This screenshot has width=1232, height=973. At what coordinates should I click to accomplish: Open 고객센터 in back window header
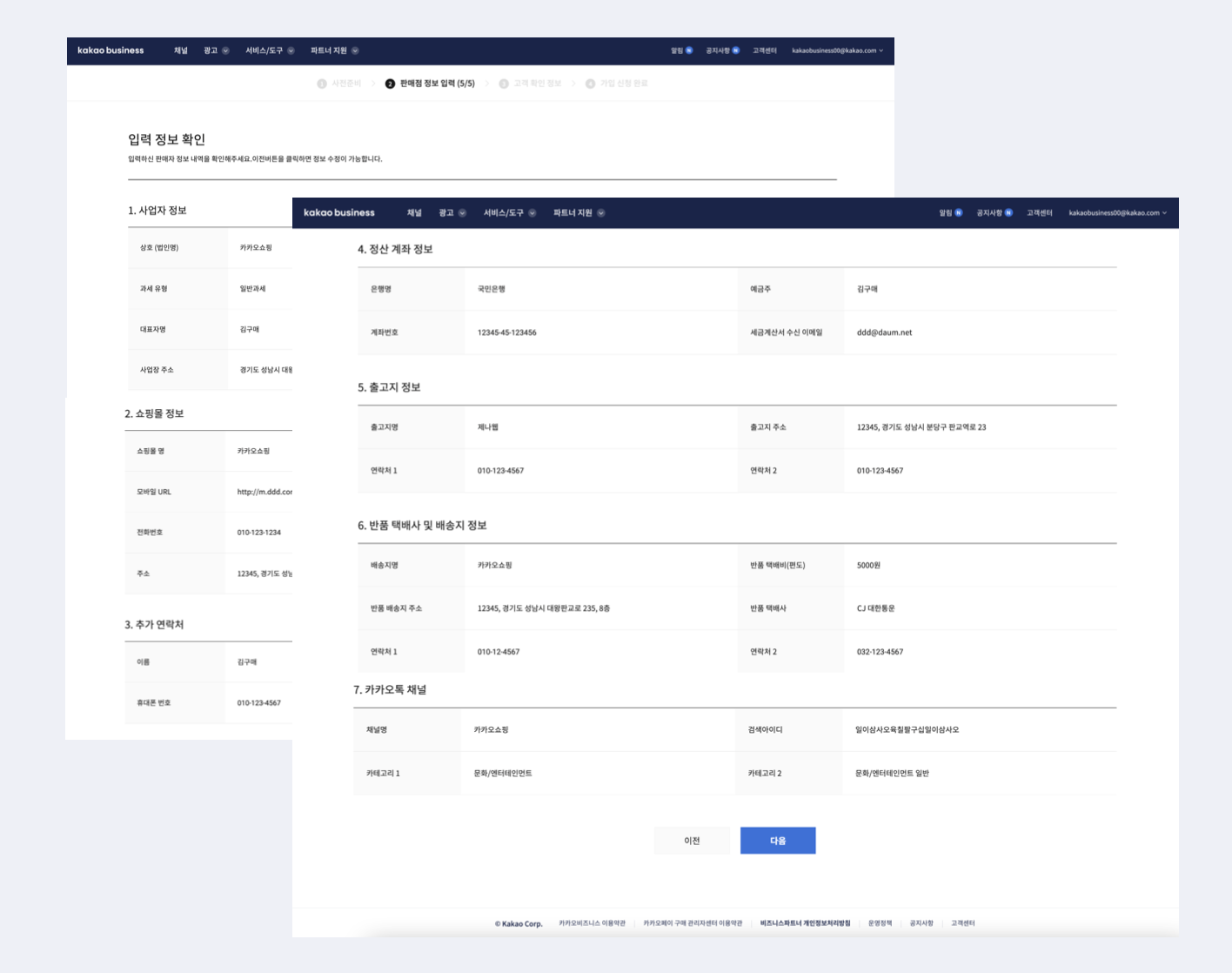click(765, 50)
